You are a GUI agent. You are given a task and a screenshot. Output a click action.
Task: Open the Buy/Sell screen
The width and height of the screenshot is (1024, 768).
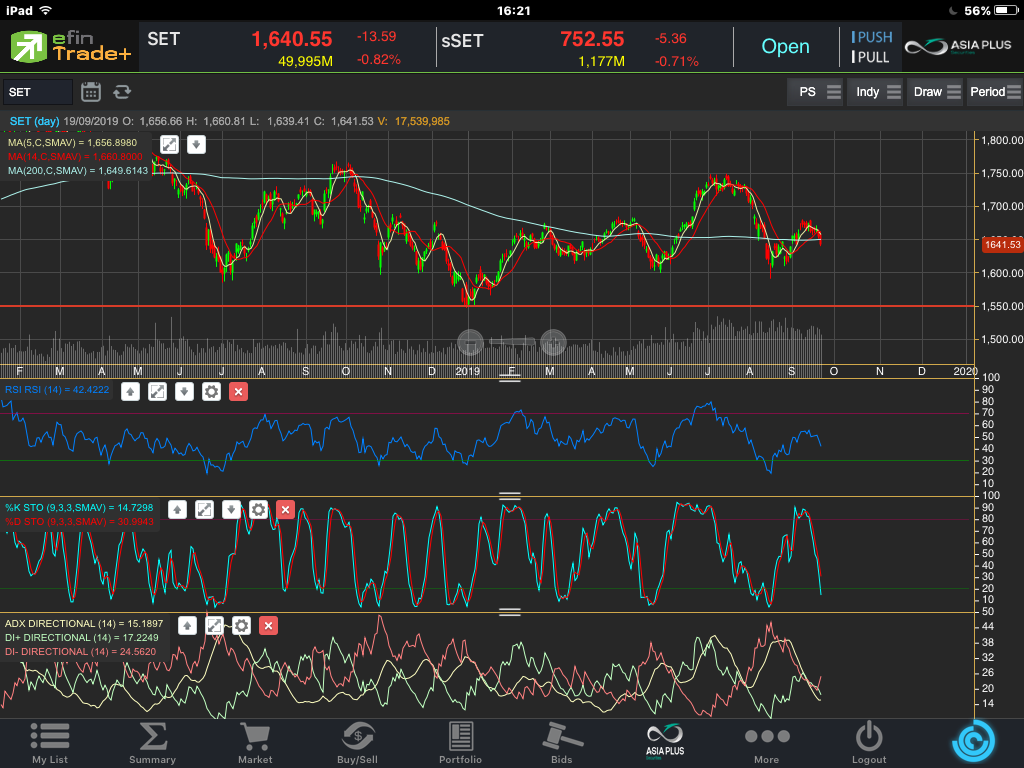click(x=358, y=740)
